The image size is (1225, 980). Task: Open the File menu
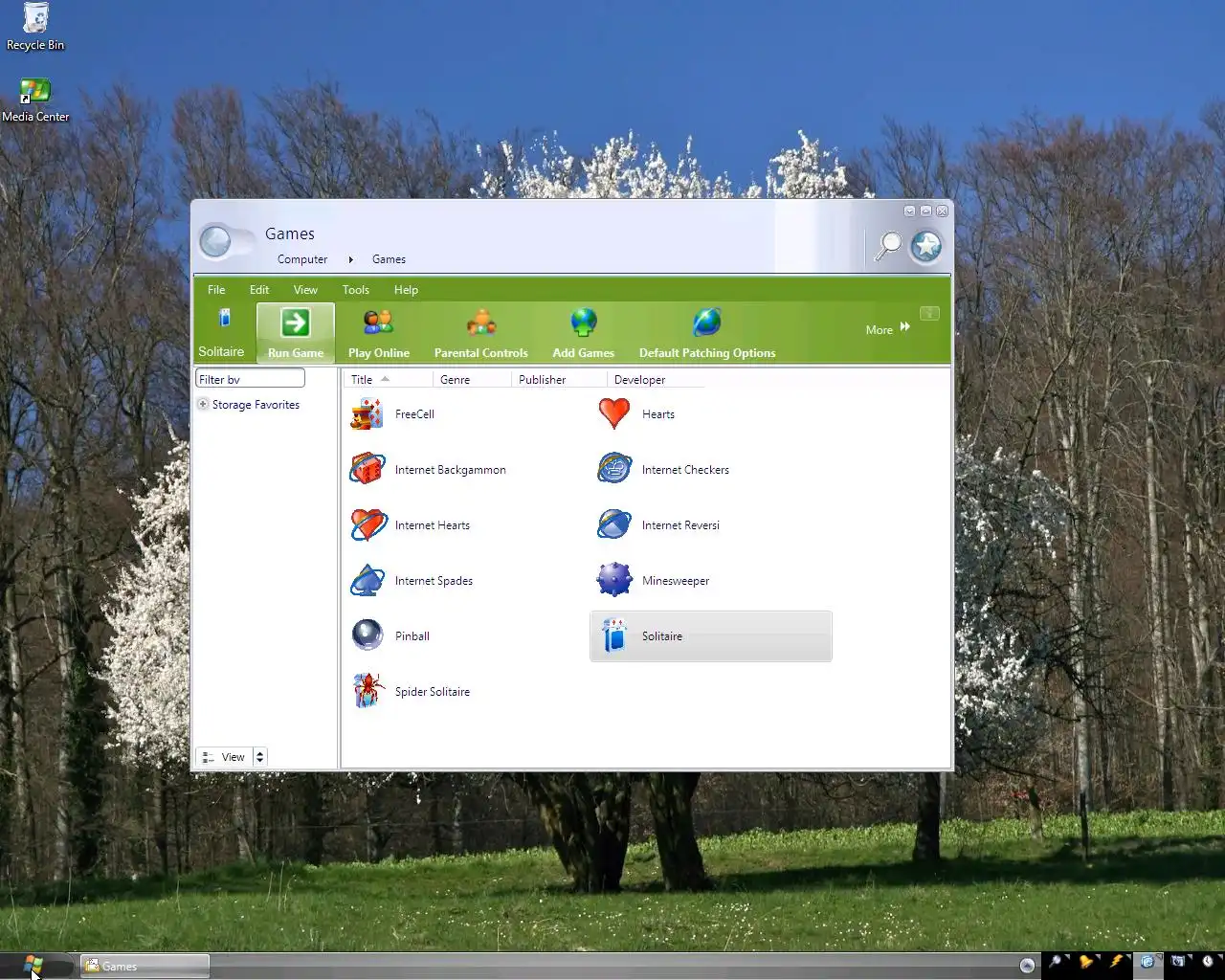tap(216, 290)
